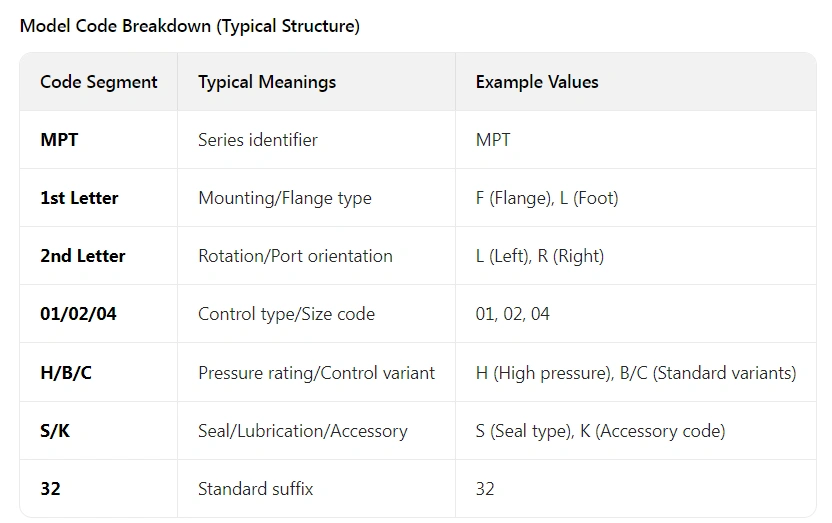
Task: Click 'L (Left), R (Right)' example cell
Action: [540, 256]
